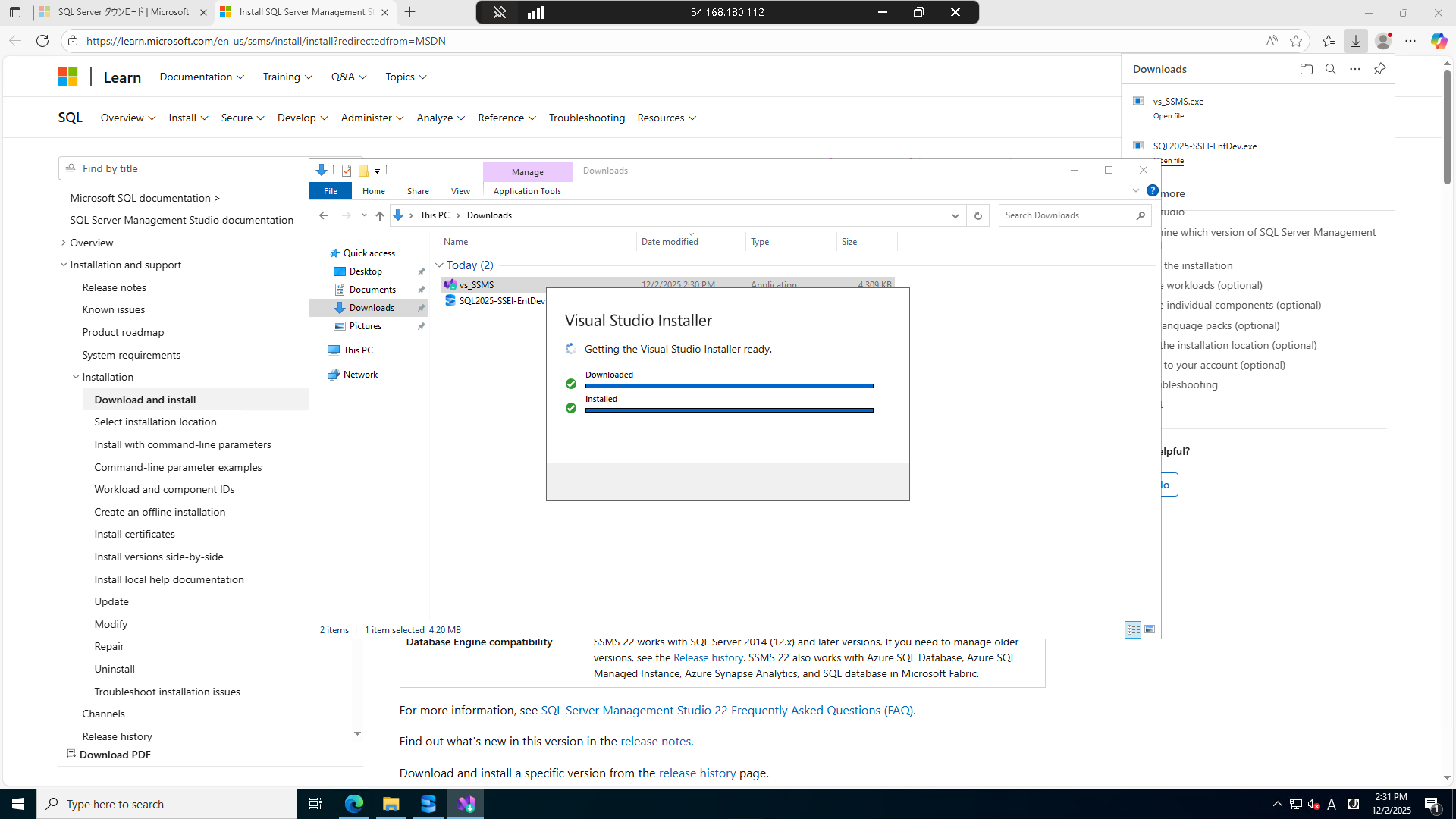Image resolution: width=1456 pixels, height=819 pixels.
Task: Click the Up arrow in File Explorer
Action: tap(380, 215)
